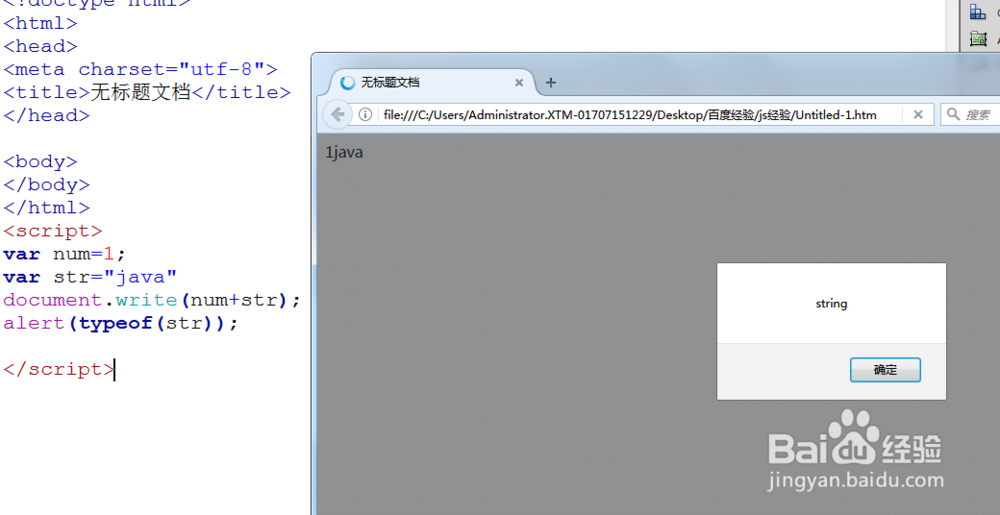Click the magnifier search icon
The height and width of the screenshot is (515, 1000).
[x=953, y=114]
